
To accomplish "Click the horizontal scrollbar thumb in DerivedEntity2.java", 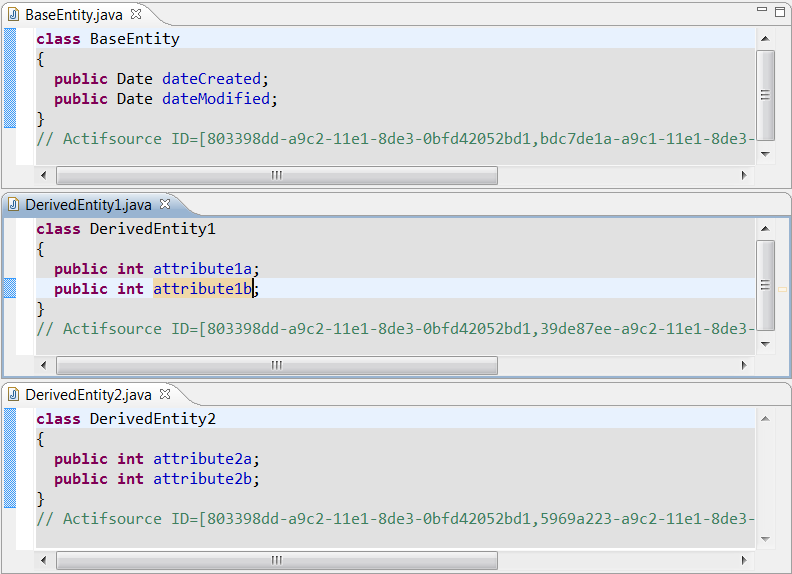I will tap(276, 560).
